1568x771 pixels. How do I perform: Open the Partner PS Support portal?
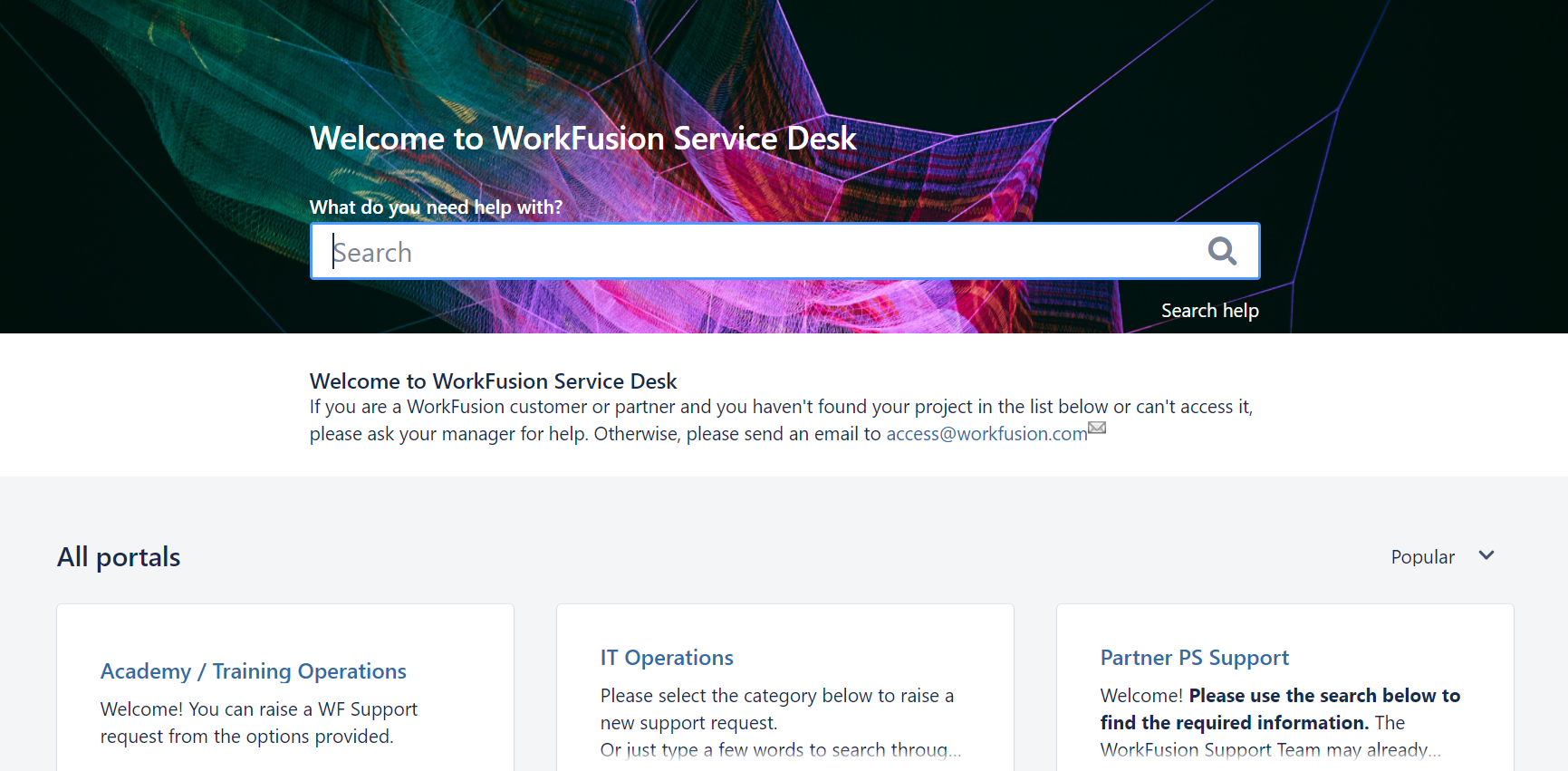[1194, 658]
